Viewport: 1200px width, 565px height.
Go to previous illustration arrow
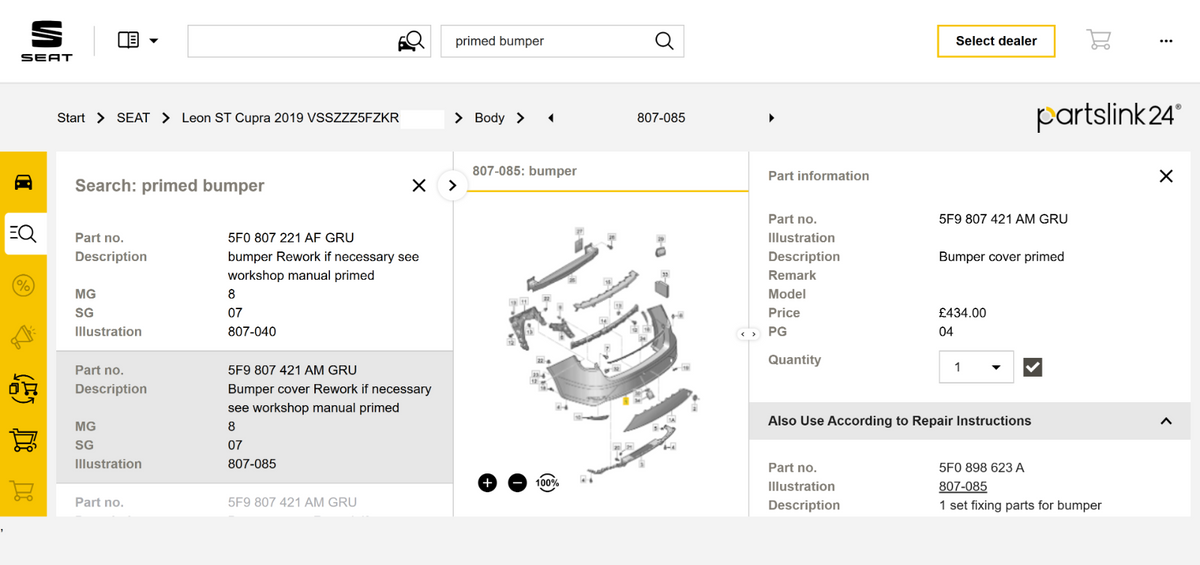click(x=551, y=118)
